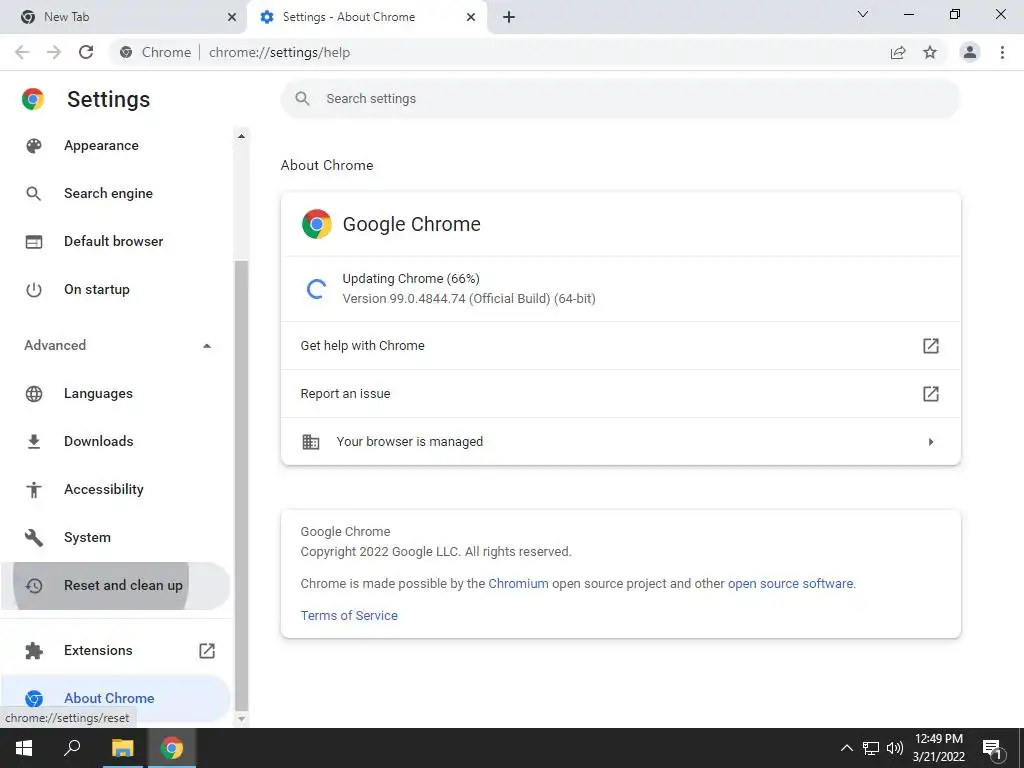Viewport: 1024px width, 768px height.
Task: Click Version 99.0.4844.74 text
Action: [469, 299]
